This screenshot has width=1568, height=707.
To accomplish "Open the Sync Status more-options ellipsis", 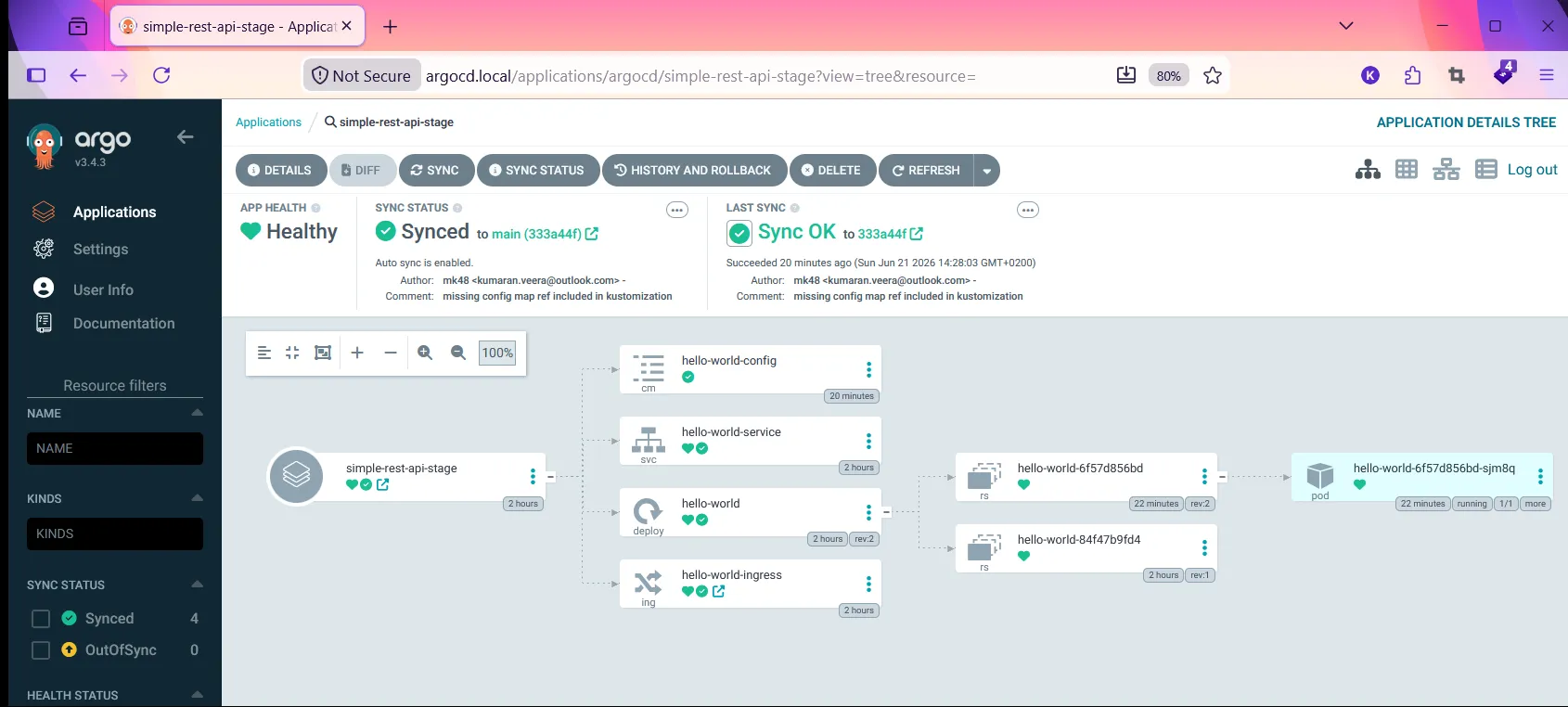I will coord(677,210).
